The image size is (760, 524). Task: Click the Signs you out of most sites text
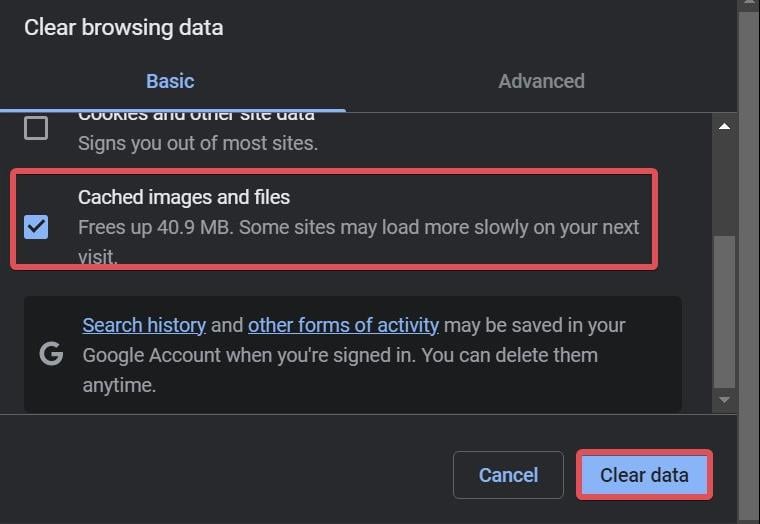click(x=198, y=143)
